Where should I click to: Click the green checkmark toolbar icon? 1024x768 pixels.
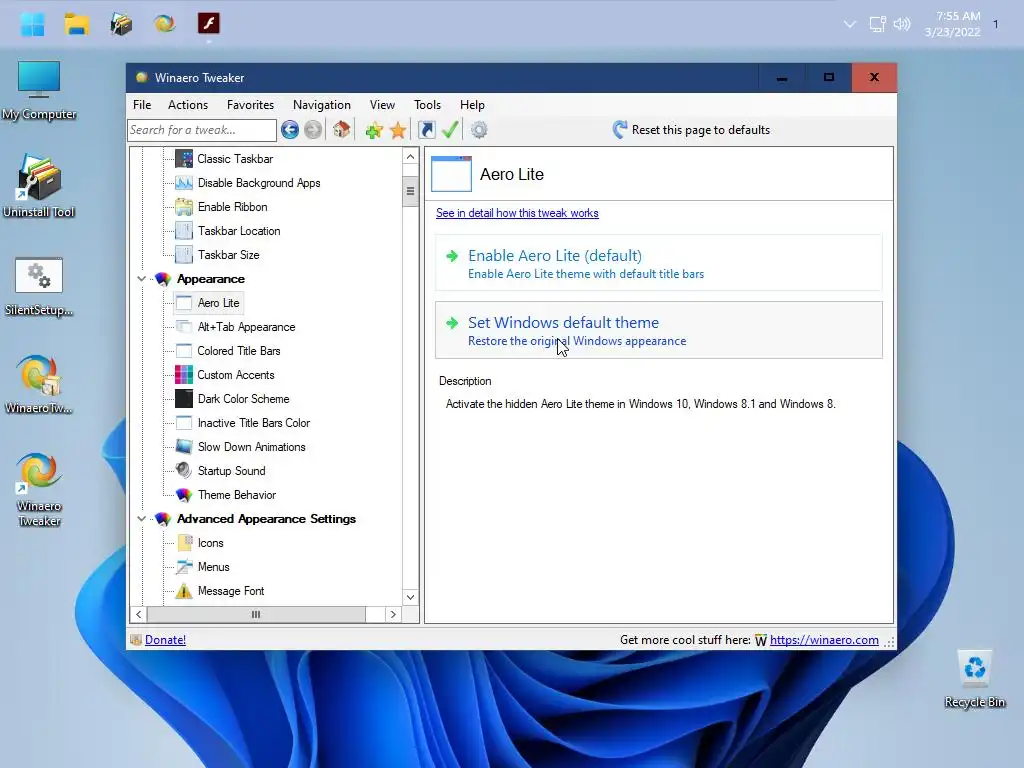450,130
